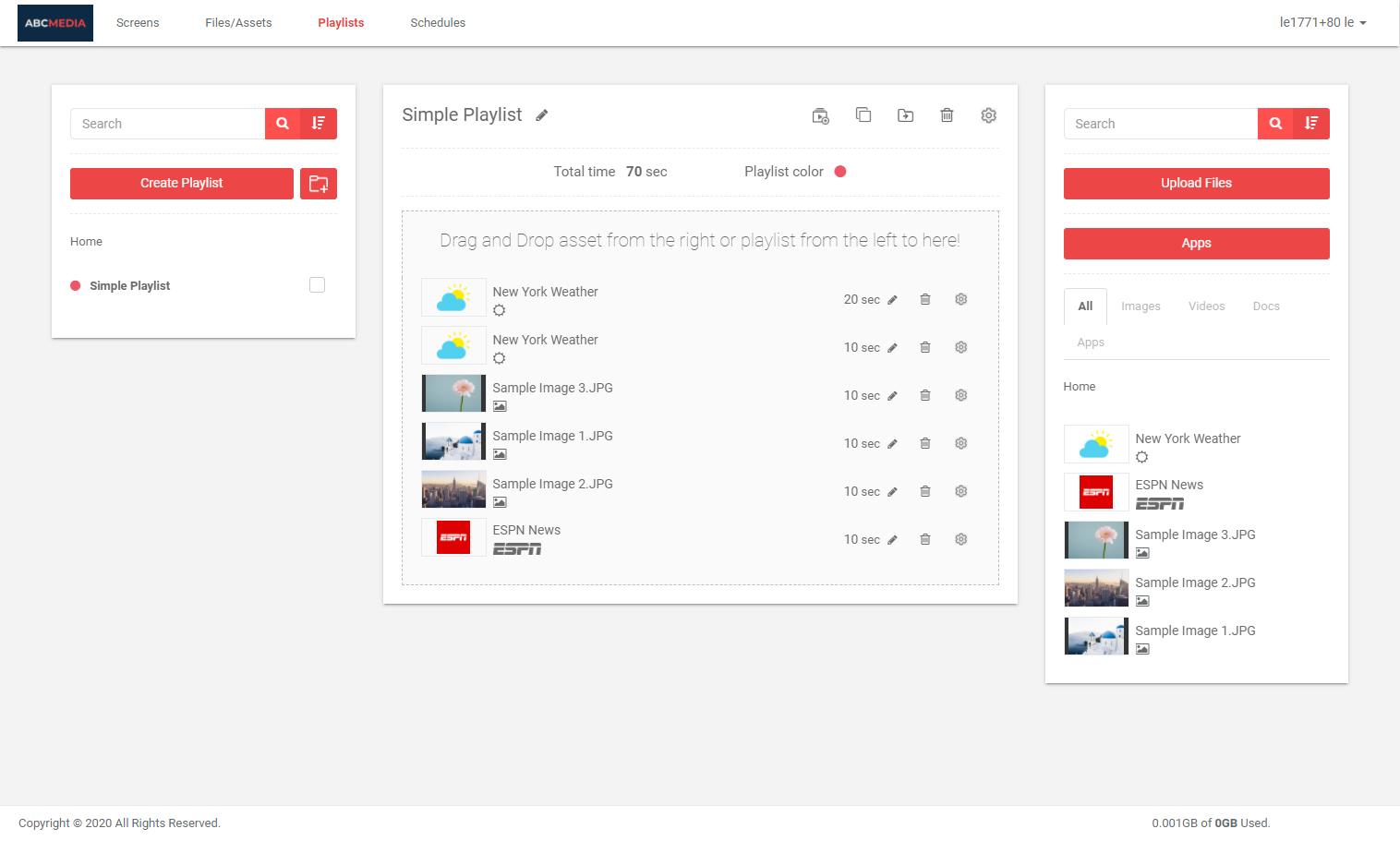This screenshot has height=841, width=1400.
Task: Open the Screens page from the top bar
Action: 138,22
